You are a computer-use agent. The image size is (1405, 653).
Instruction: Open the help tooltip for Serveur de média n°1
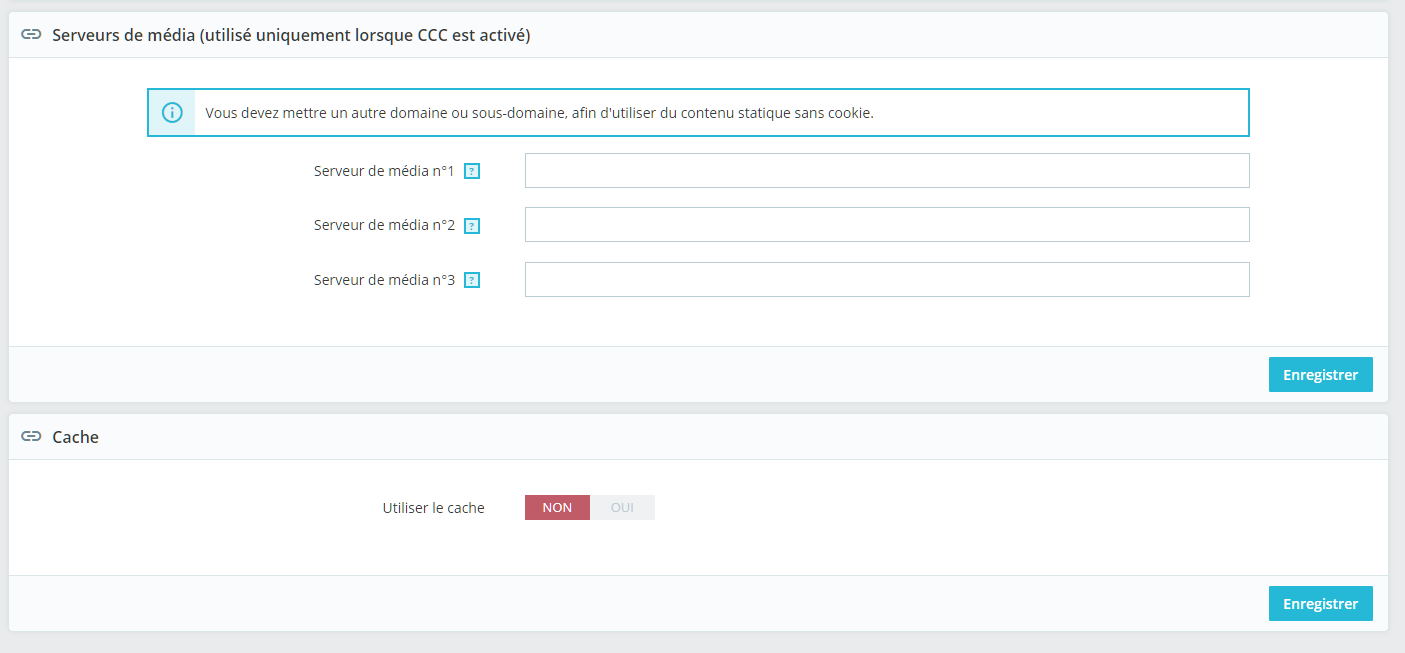[x=472, y=171]
